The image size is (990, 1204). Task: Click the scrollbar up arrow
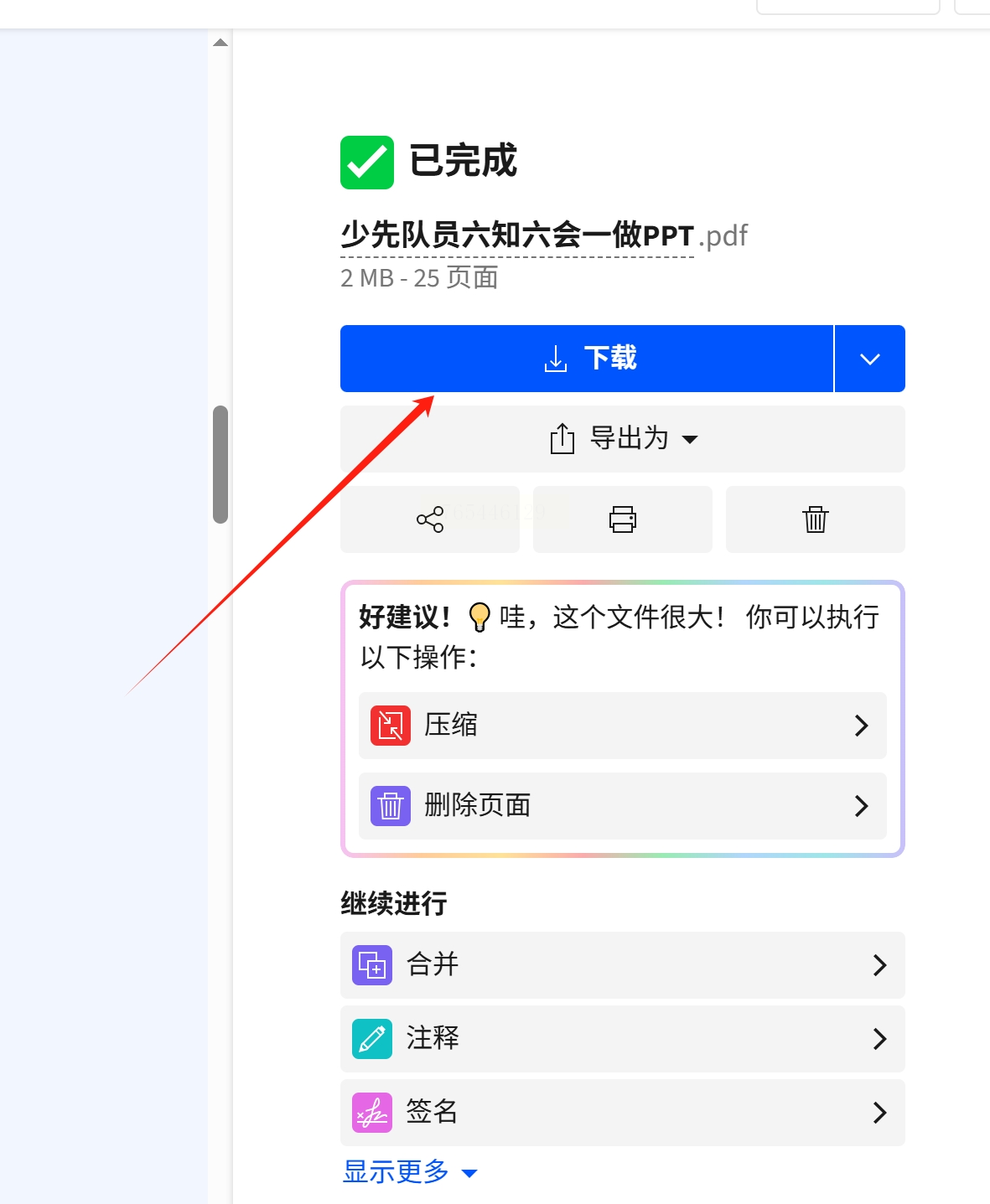click(x=220, y=43)
